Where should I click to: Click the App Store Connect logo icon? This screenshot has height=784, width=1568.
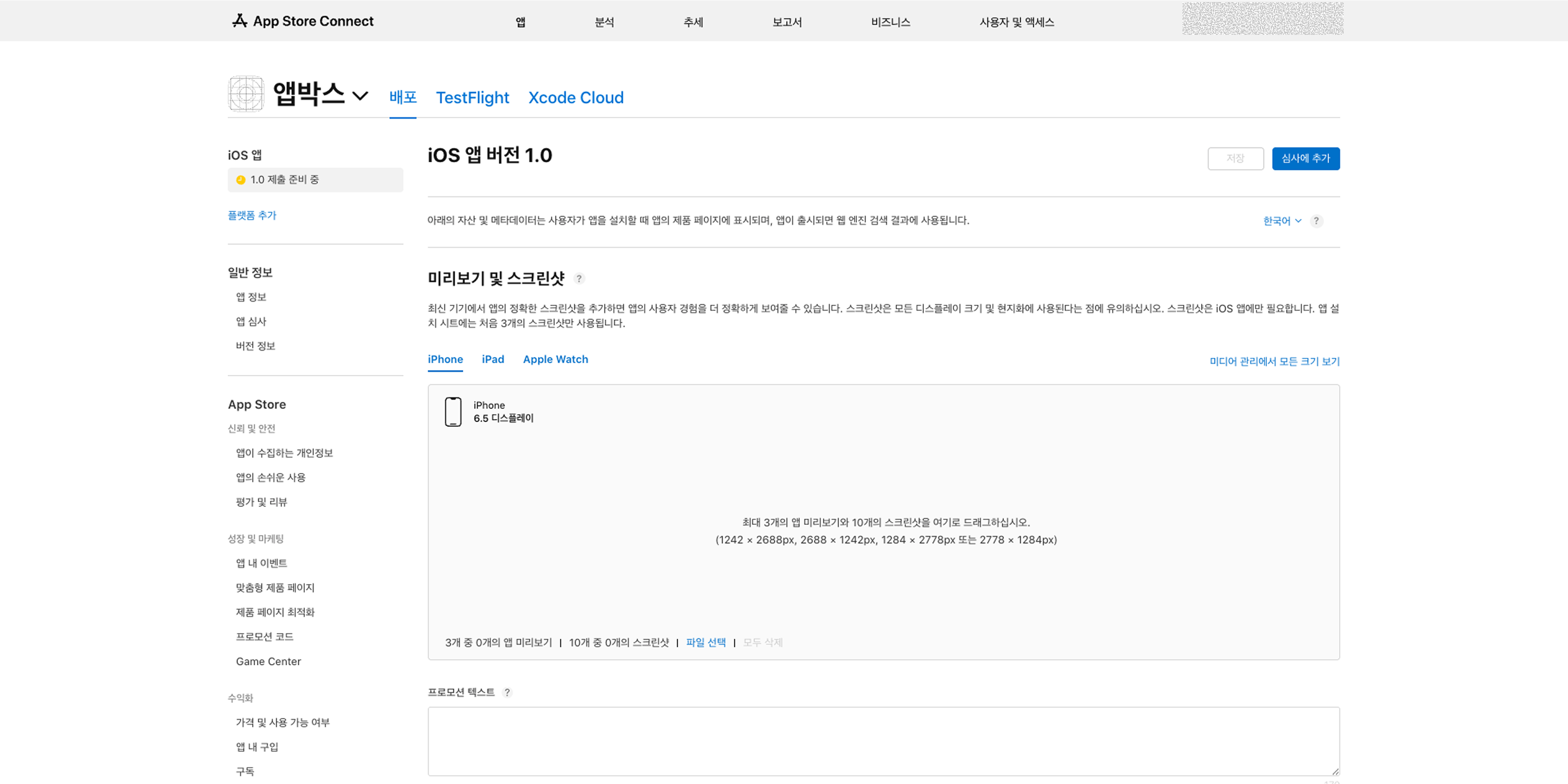[239, 21]
